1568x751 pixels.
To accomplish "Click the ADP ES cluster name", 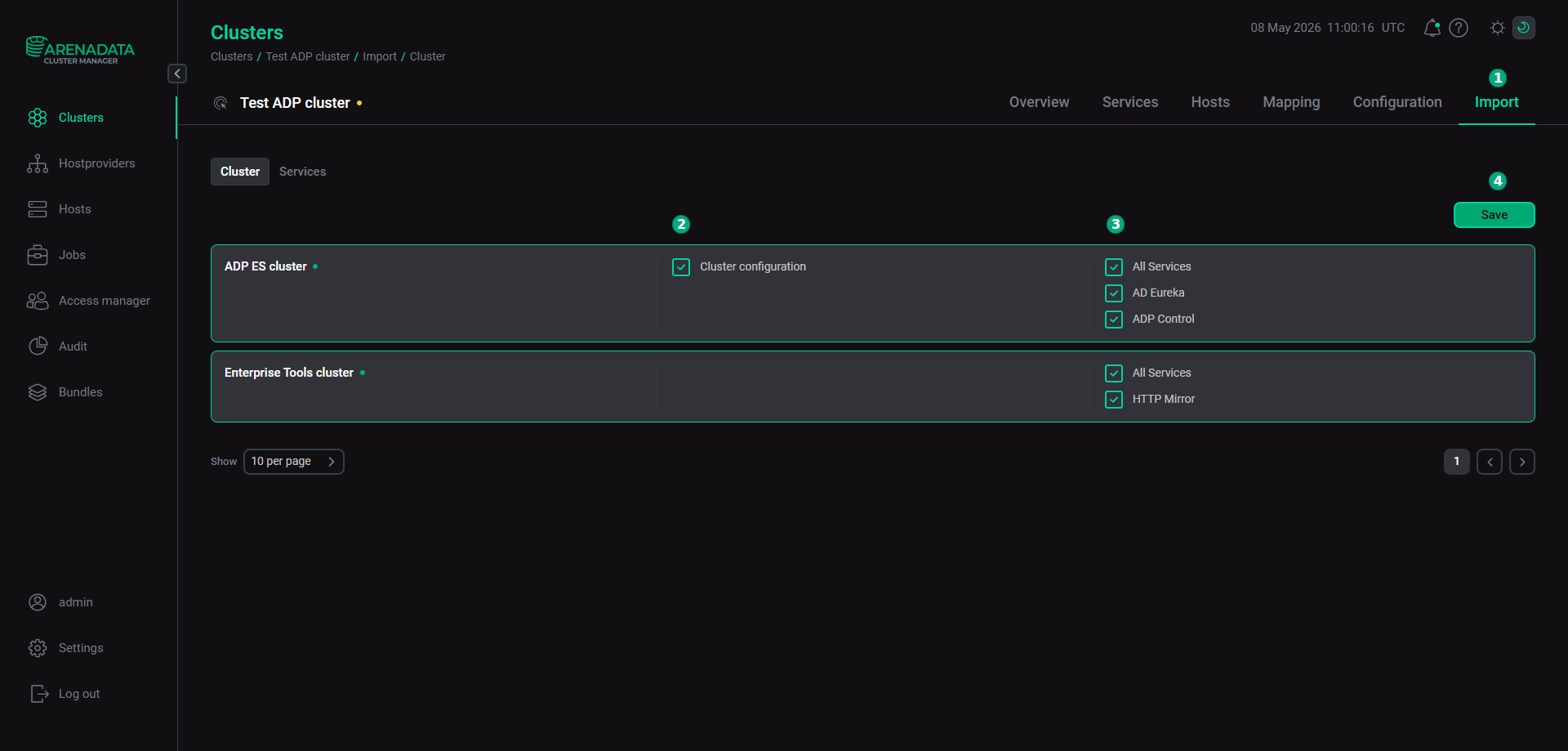I will [x=265, y=266].
